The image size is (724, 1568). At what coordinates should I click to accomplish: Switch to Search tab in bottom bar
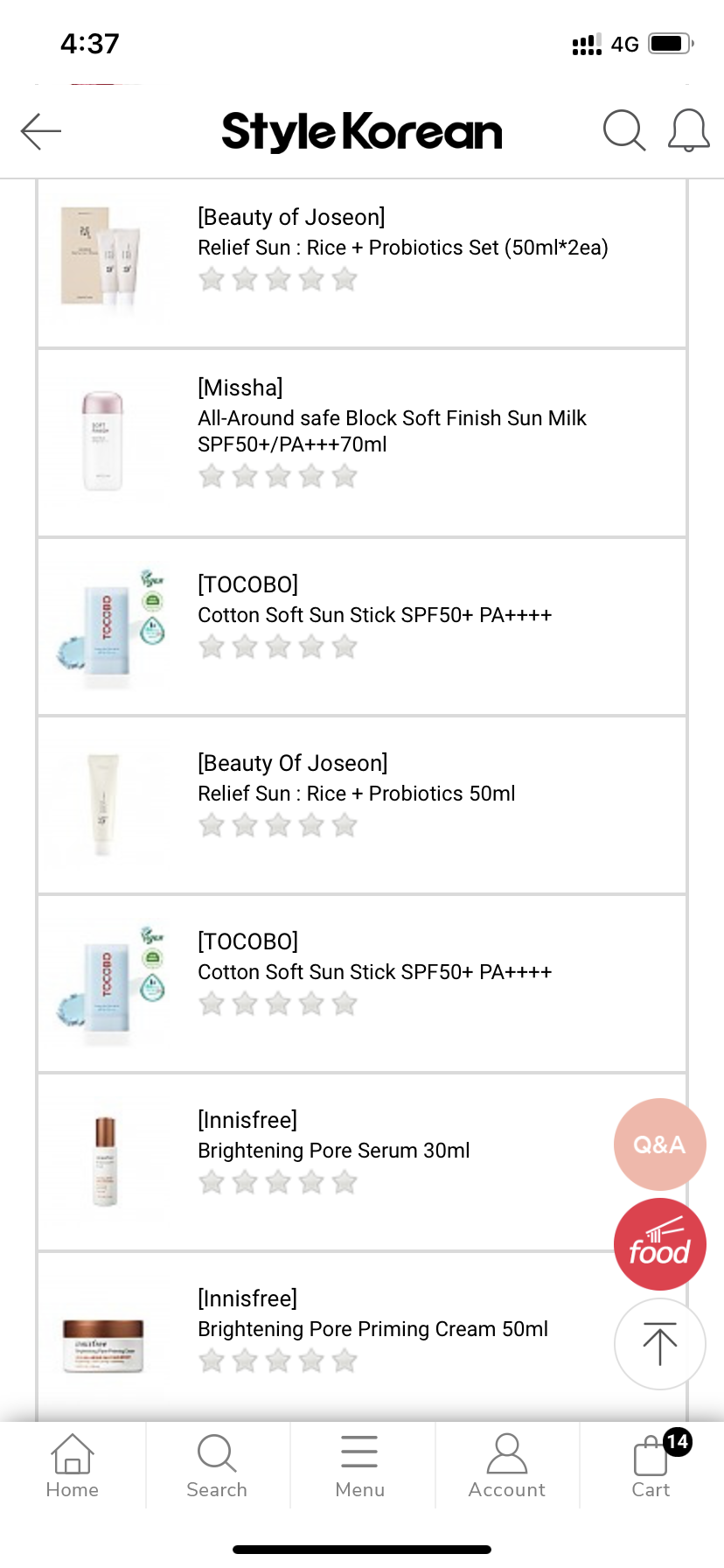[217, 1466]
